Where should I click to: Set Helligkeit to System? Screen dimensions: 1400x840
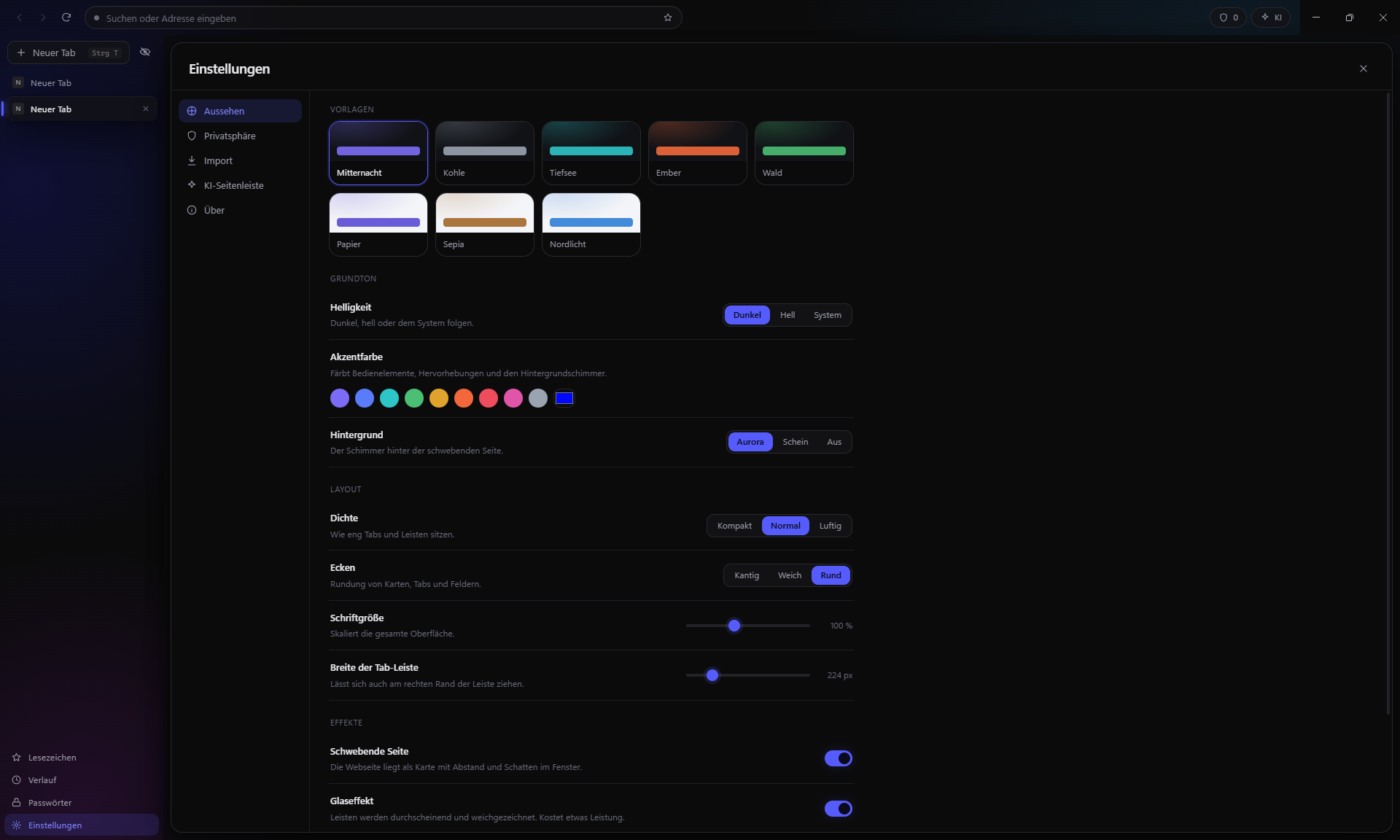[x=828, y=315]
